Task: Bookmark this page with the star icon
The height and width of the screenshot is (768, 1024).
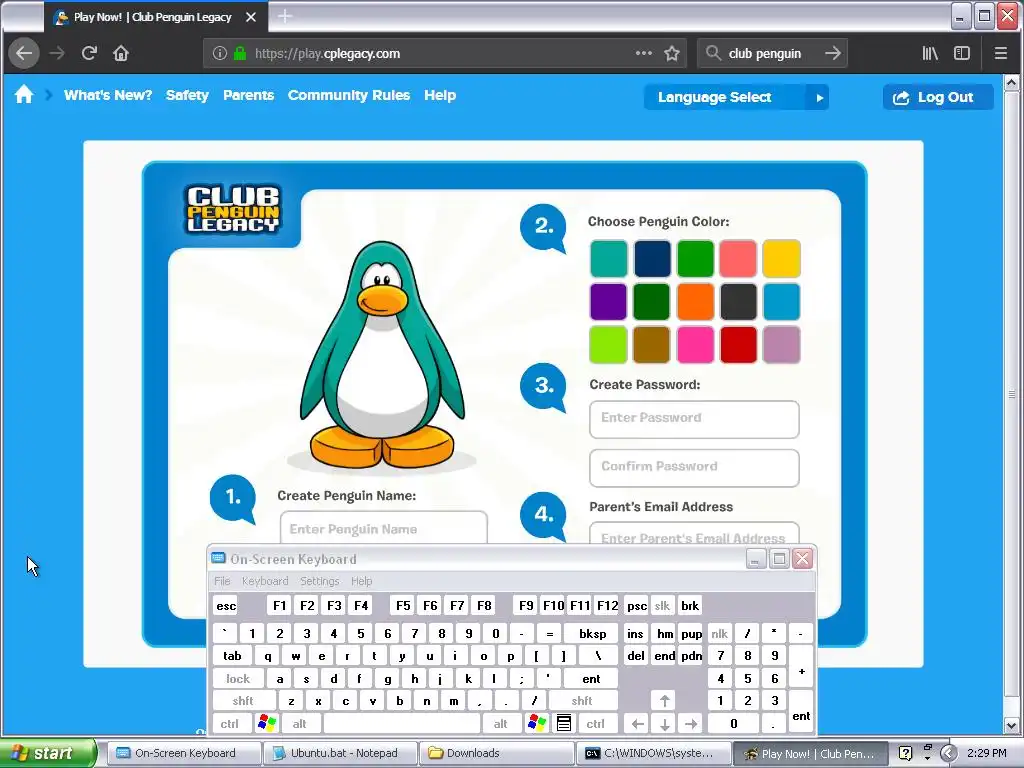Action: 672,53
